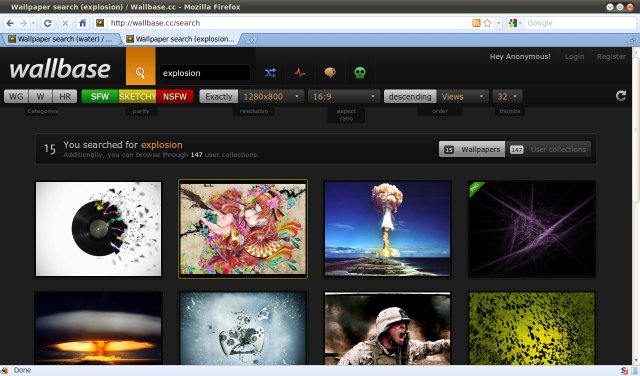Click the Register link

click(611, 56)
